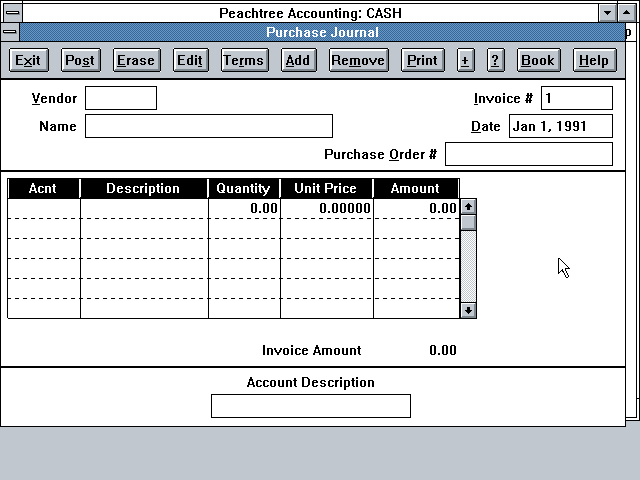Click the Remove button
Screen dimensions: 640x480
[358, 60]
